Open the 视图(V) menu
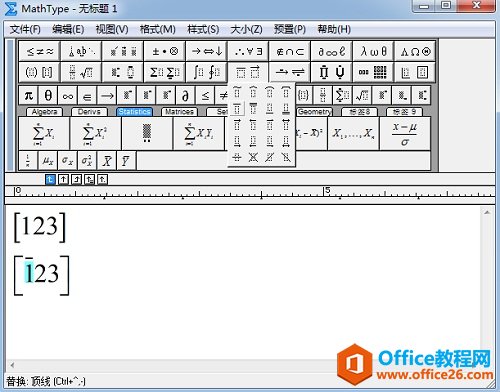The width and height of the screenshot is (500, 392). (112, 29)
